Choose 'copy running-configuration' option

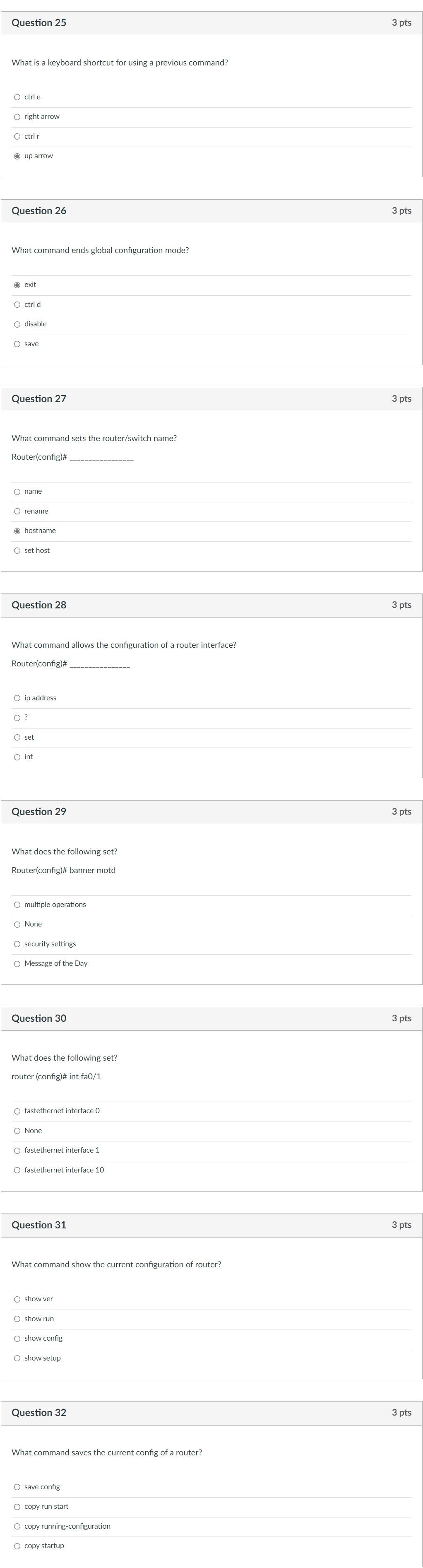[17, 1526]
